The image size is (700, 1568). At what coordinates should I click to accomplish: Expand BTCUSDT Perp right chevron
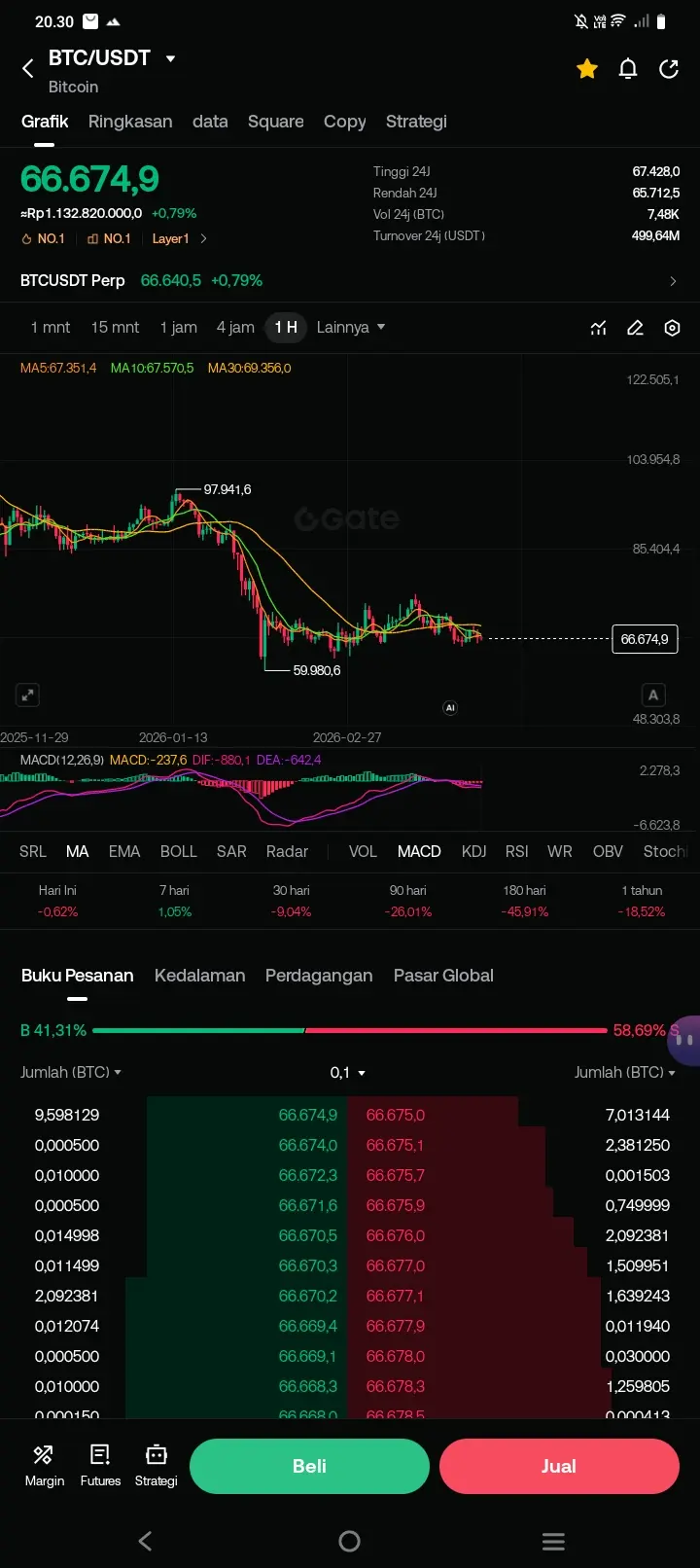pos(673,281)
